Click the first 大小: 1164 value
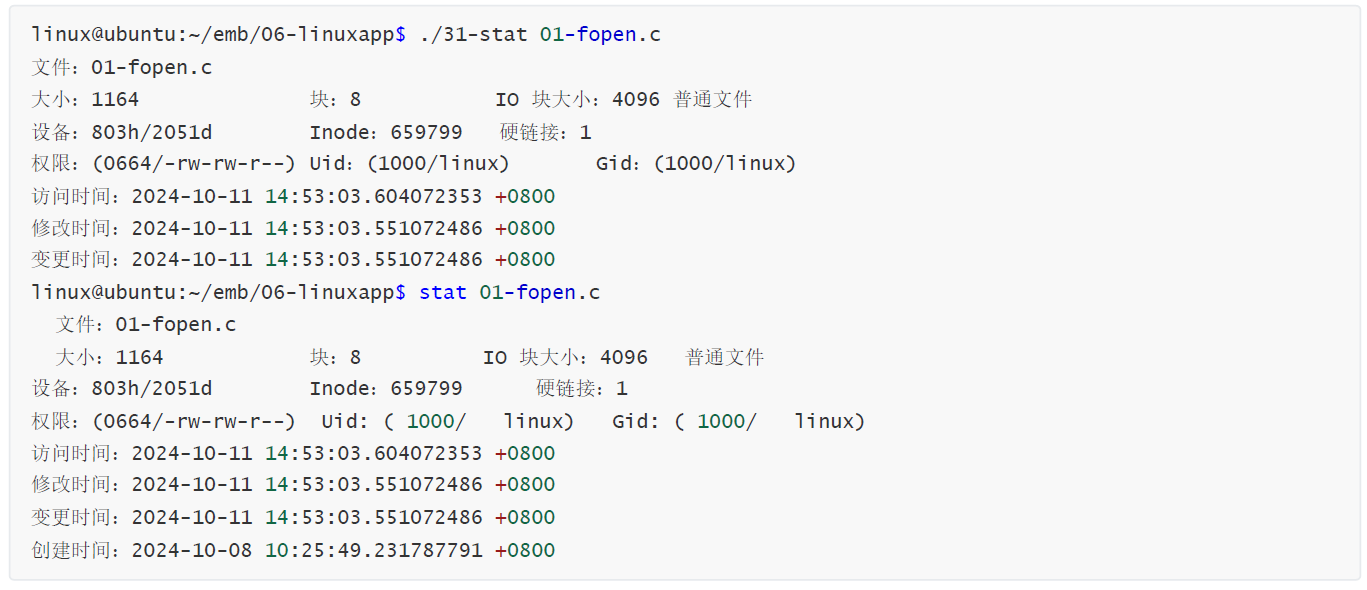1367x590 pixels. (x=86, y=100)
